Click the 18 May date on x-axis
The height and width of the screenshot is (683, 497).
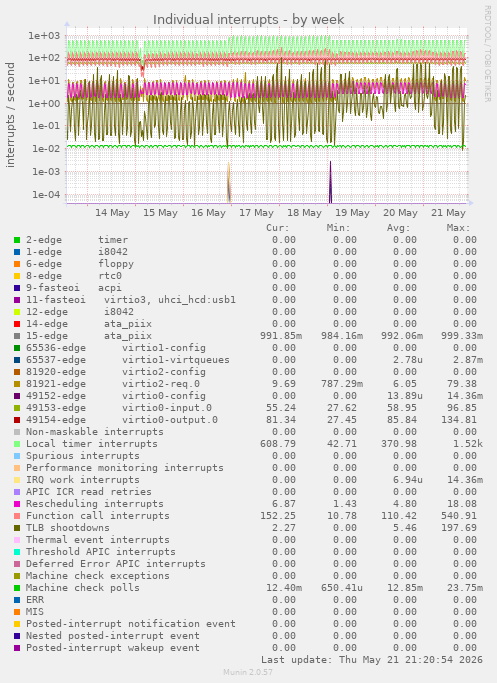(x=304, y=213)
